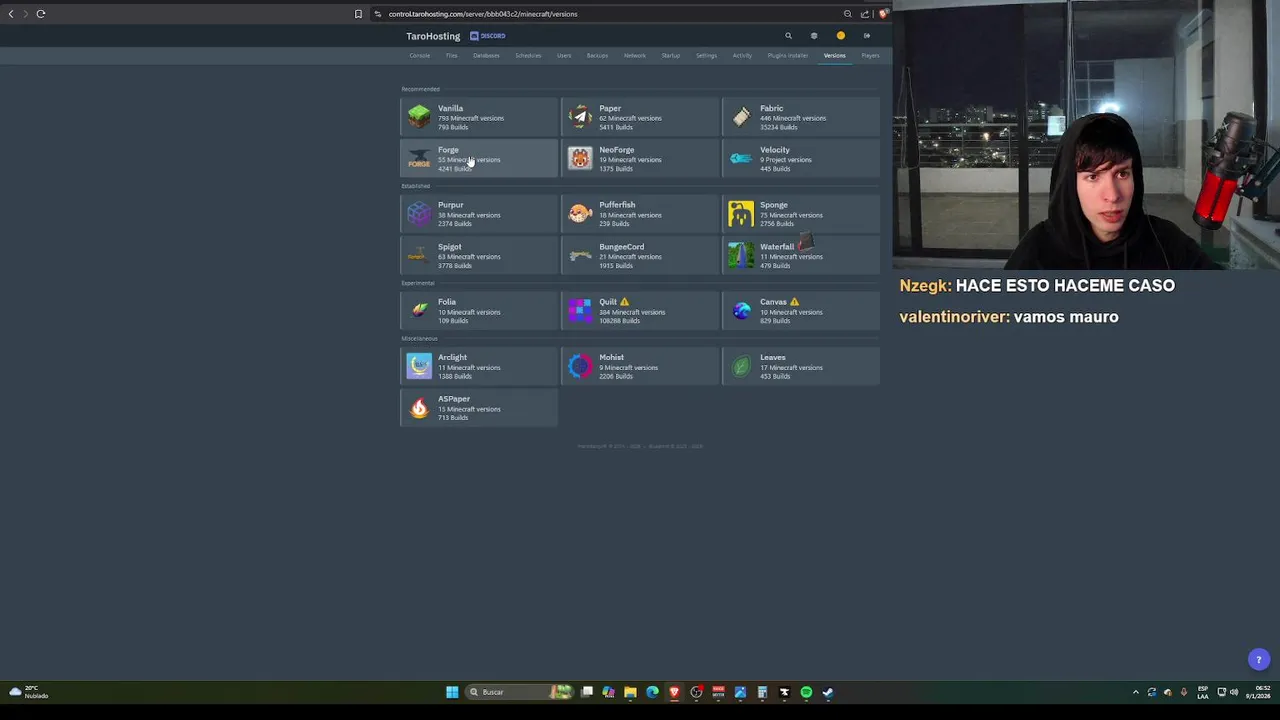Image resolution: width=1280 pixels, height=720 pixels.
Task: Click the BungeeCord title text
Action: tap(622, 247)
